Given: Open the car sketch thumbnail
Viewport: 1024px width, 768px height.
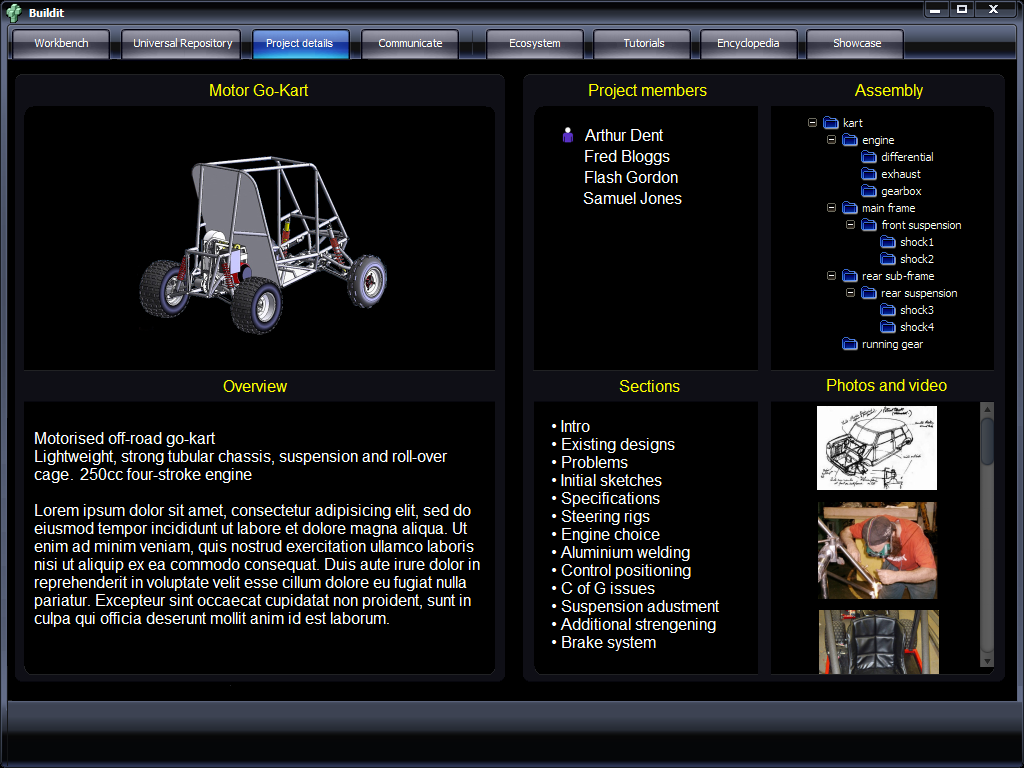Looking at the screenshot, I should click(876, 447).
